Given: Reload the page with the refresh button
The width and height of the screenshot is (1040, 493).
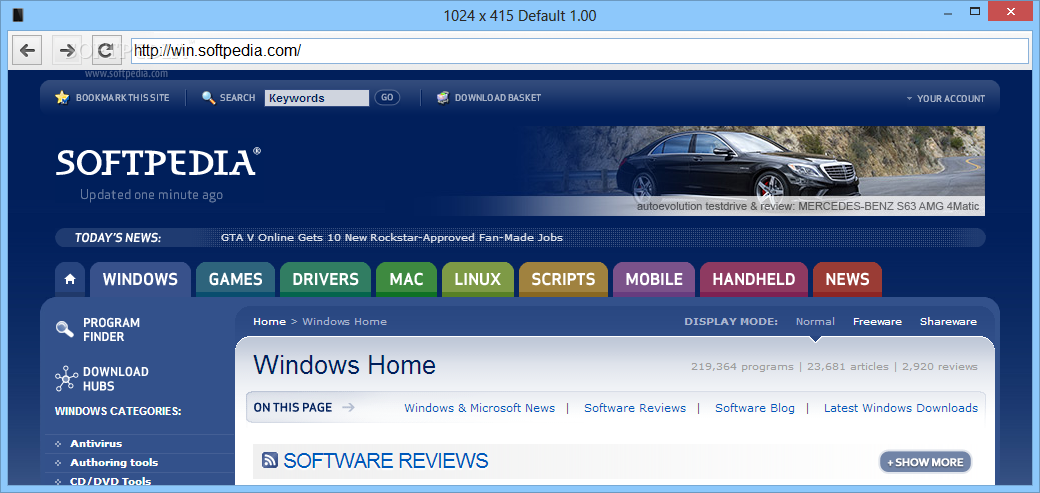Looking at the screenshot, I should point(106,50).
